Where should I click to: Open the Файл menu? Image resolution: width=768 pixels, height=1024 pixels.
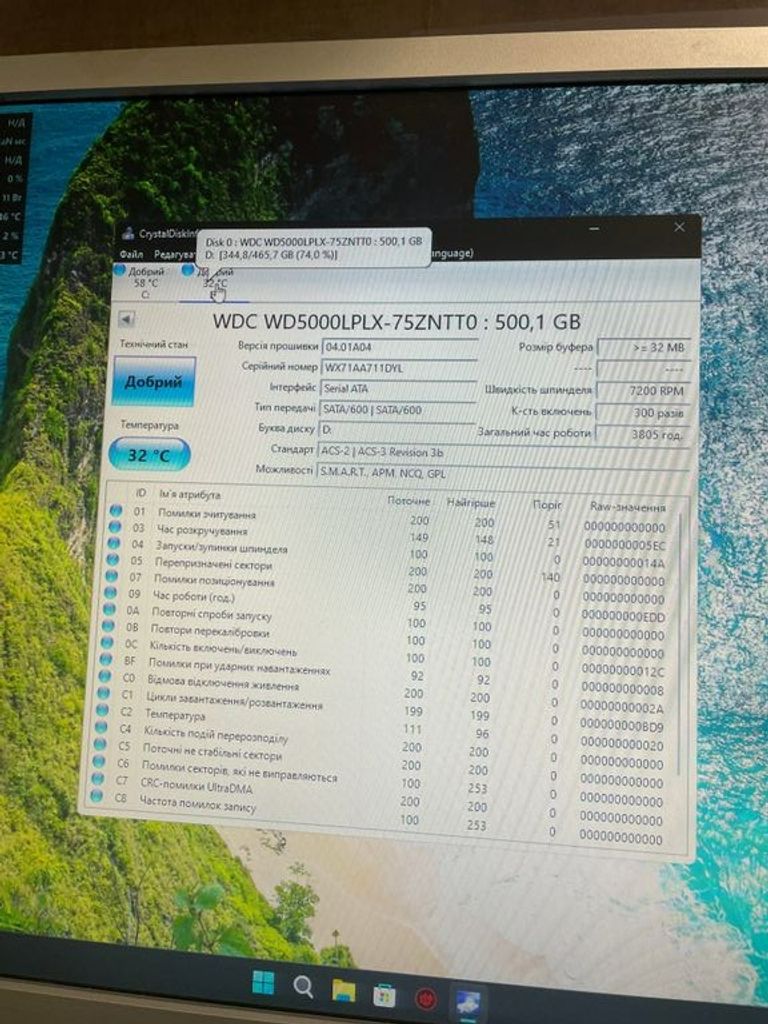click(x=131, y=254)
